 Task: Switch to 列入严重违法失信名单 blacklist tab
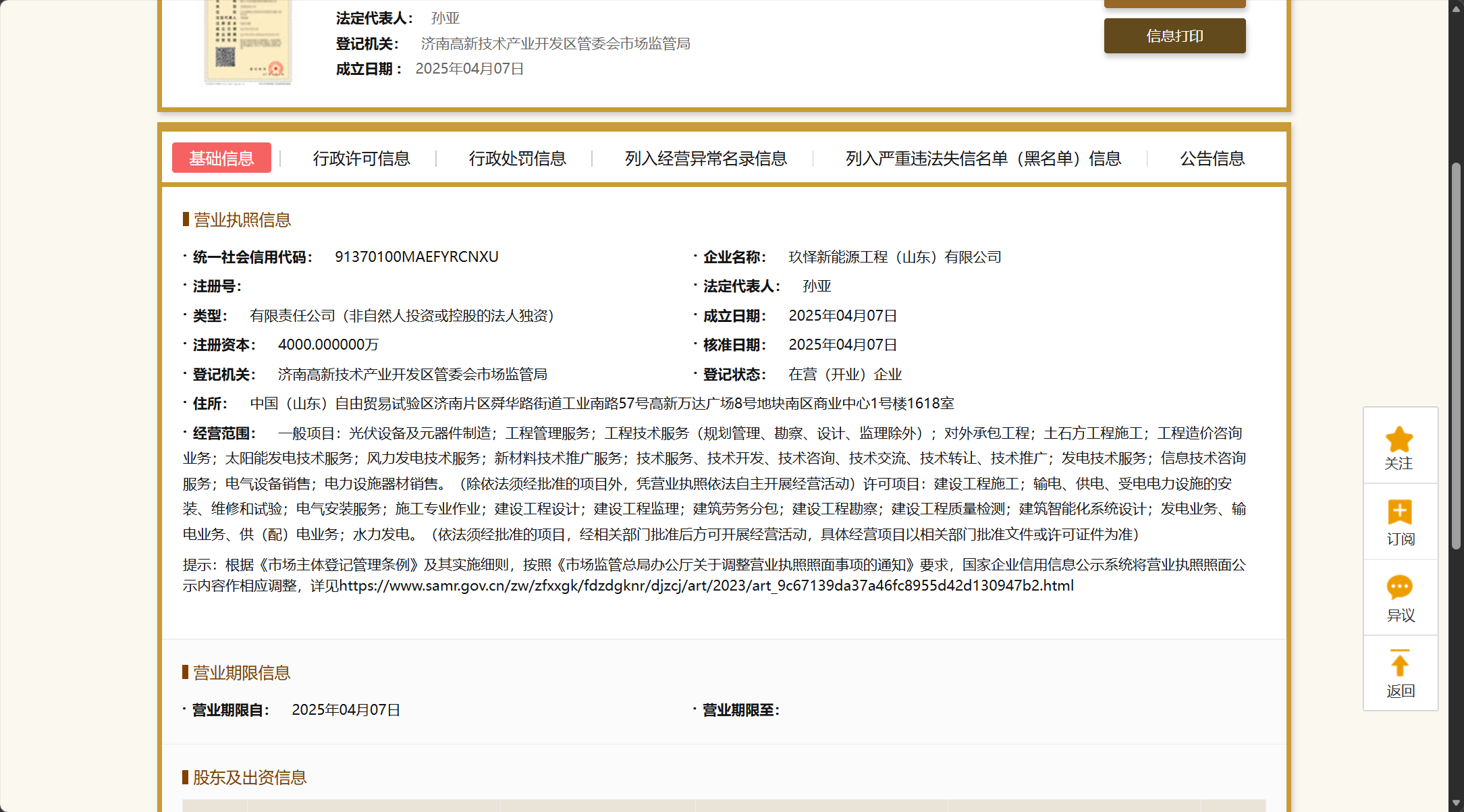(x=983, y=159)
